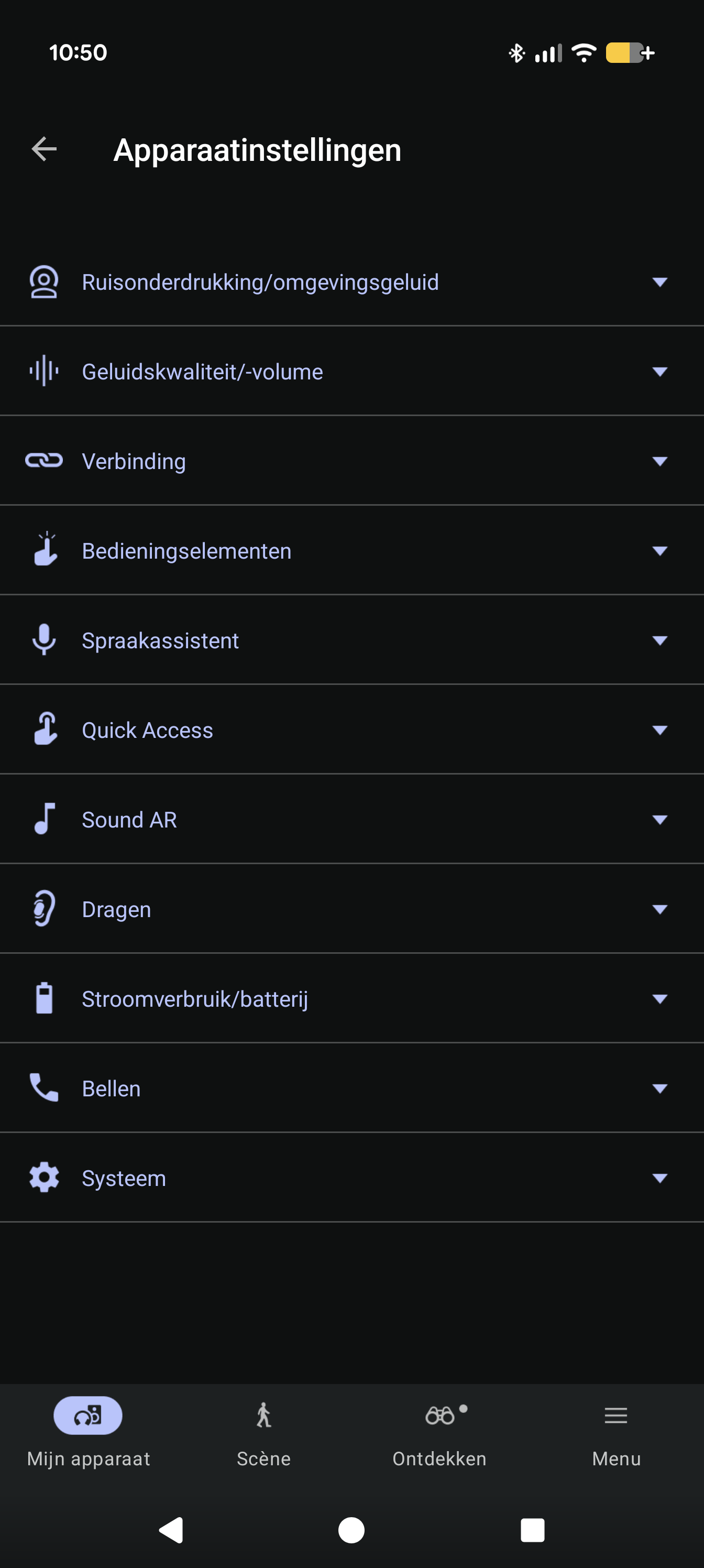
Task: Expand the Systeem section arrow
Action: (659, 1178)
